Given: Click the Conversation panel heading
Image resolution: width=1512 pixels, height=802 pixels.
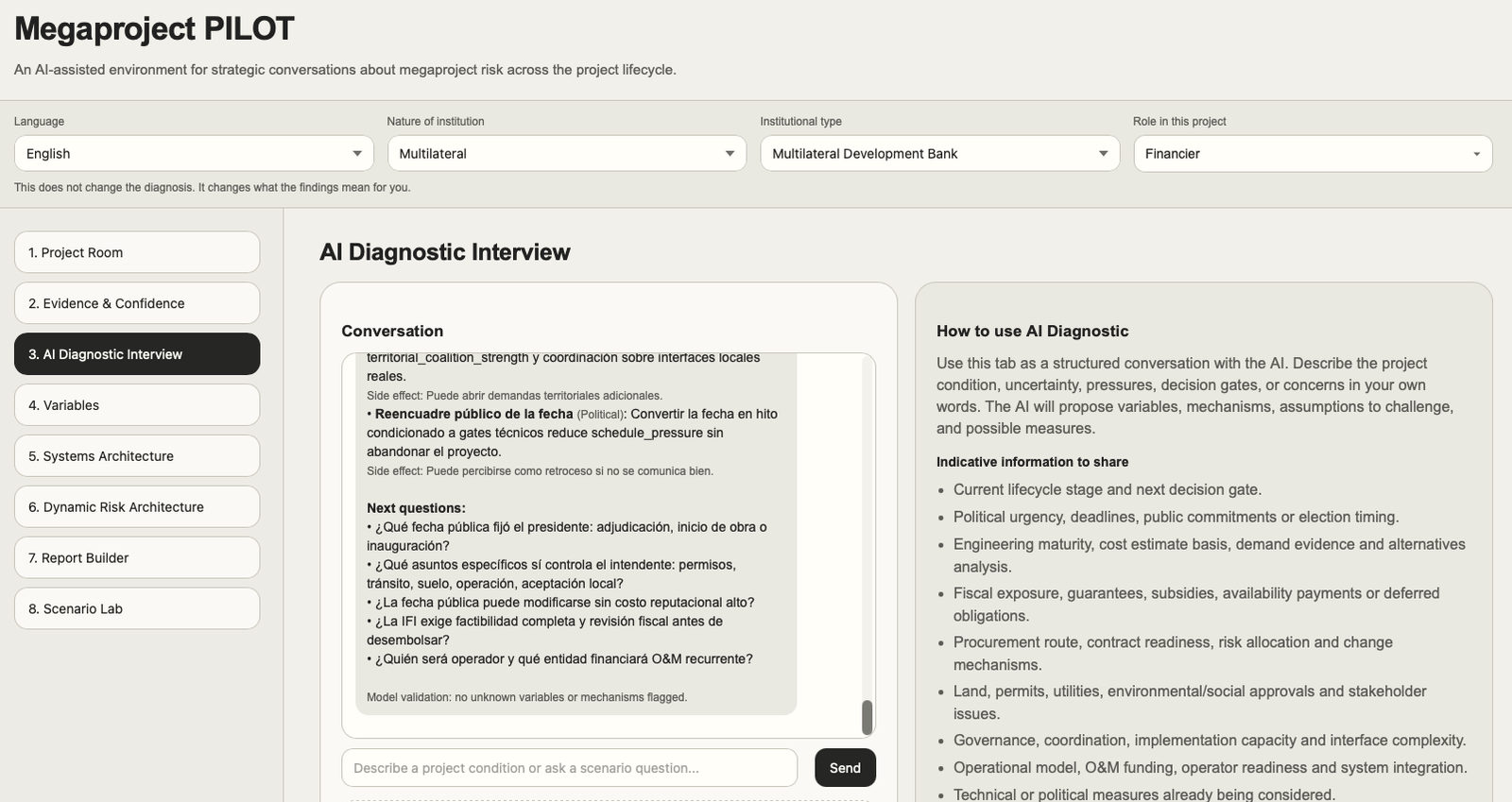Looking at the screenshot, I should tap(392, 331).
